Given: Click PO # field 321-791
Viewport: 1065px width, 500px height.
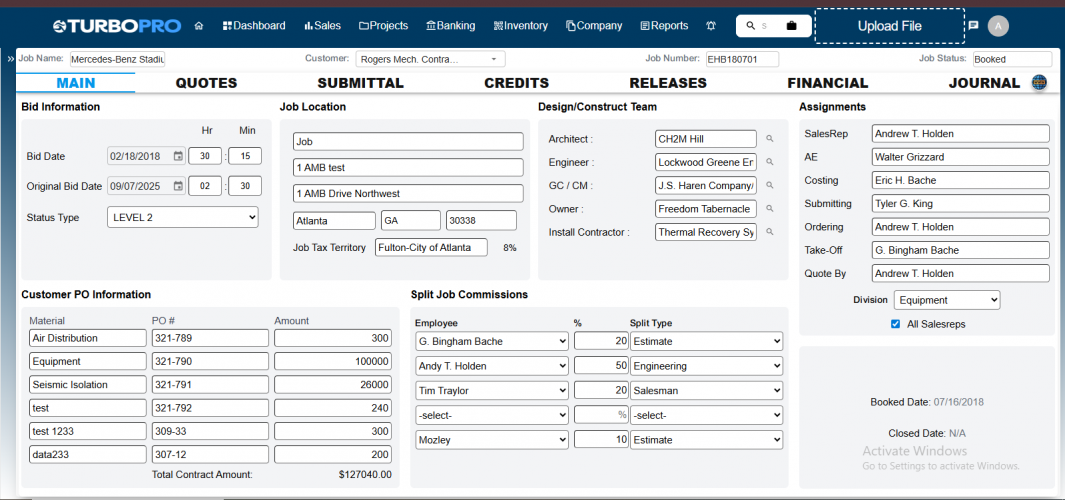Looking at the screenshot, I should [211, 385].
